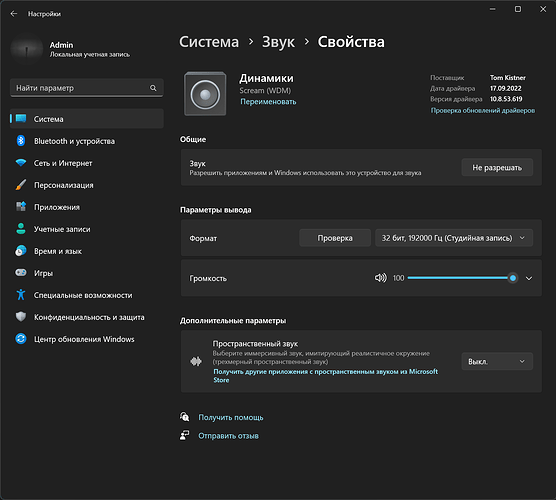Expand the Громкость volume section chevron

(529, 278)
